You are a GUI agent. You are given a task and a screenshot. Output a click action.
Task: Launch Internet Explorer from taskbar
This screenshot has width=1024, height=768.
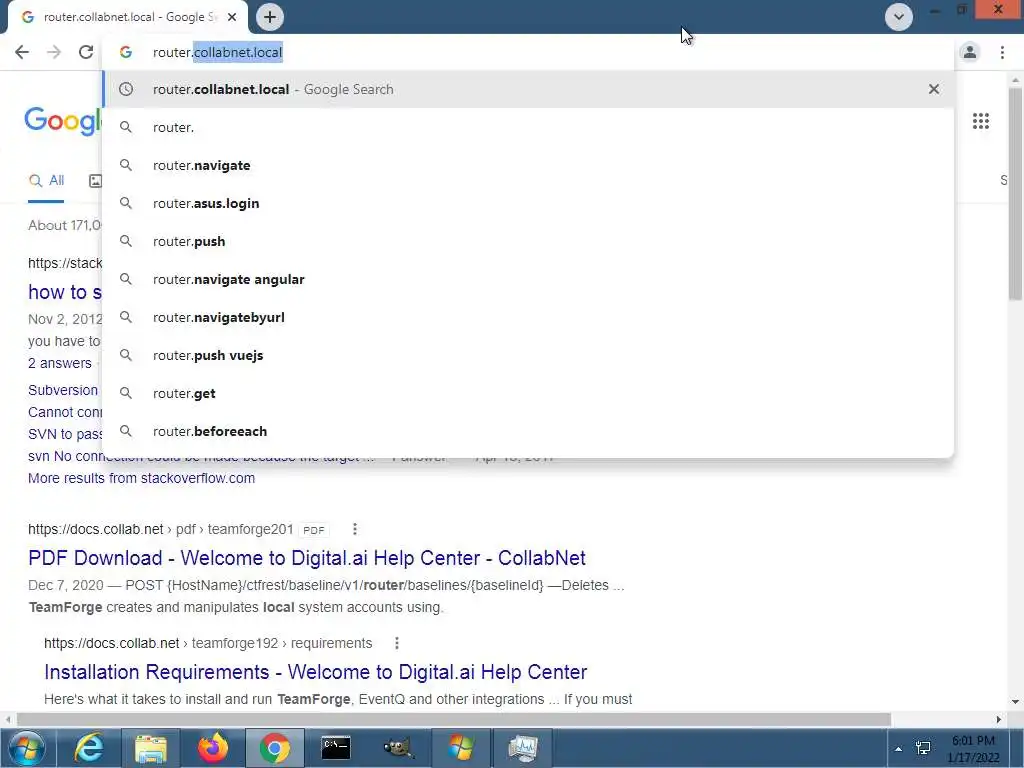tap(88, 748)
